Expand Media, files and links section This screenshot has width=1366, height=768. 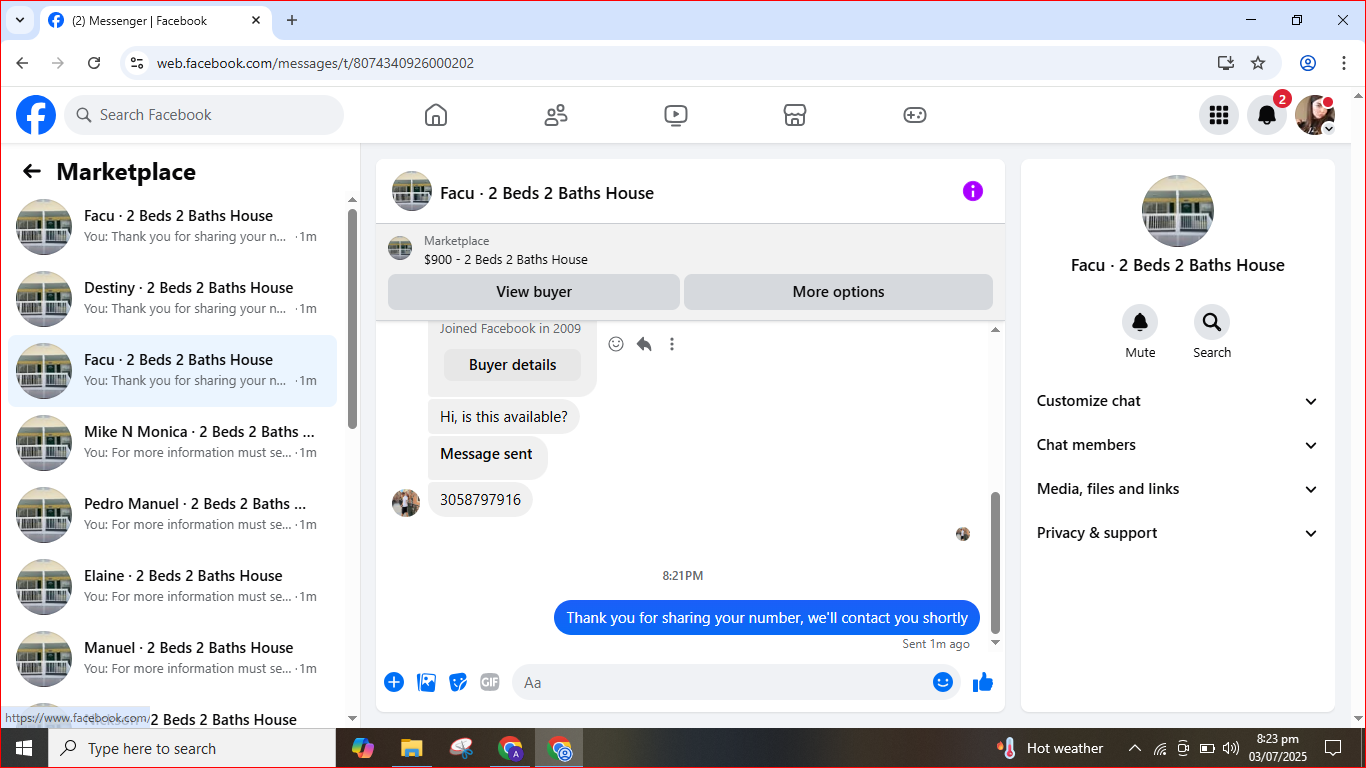pyautogui.click(x=1178, y=489)
